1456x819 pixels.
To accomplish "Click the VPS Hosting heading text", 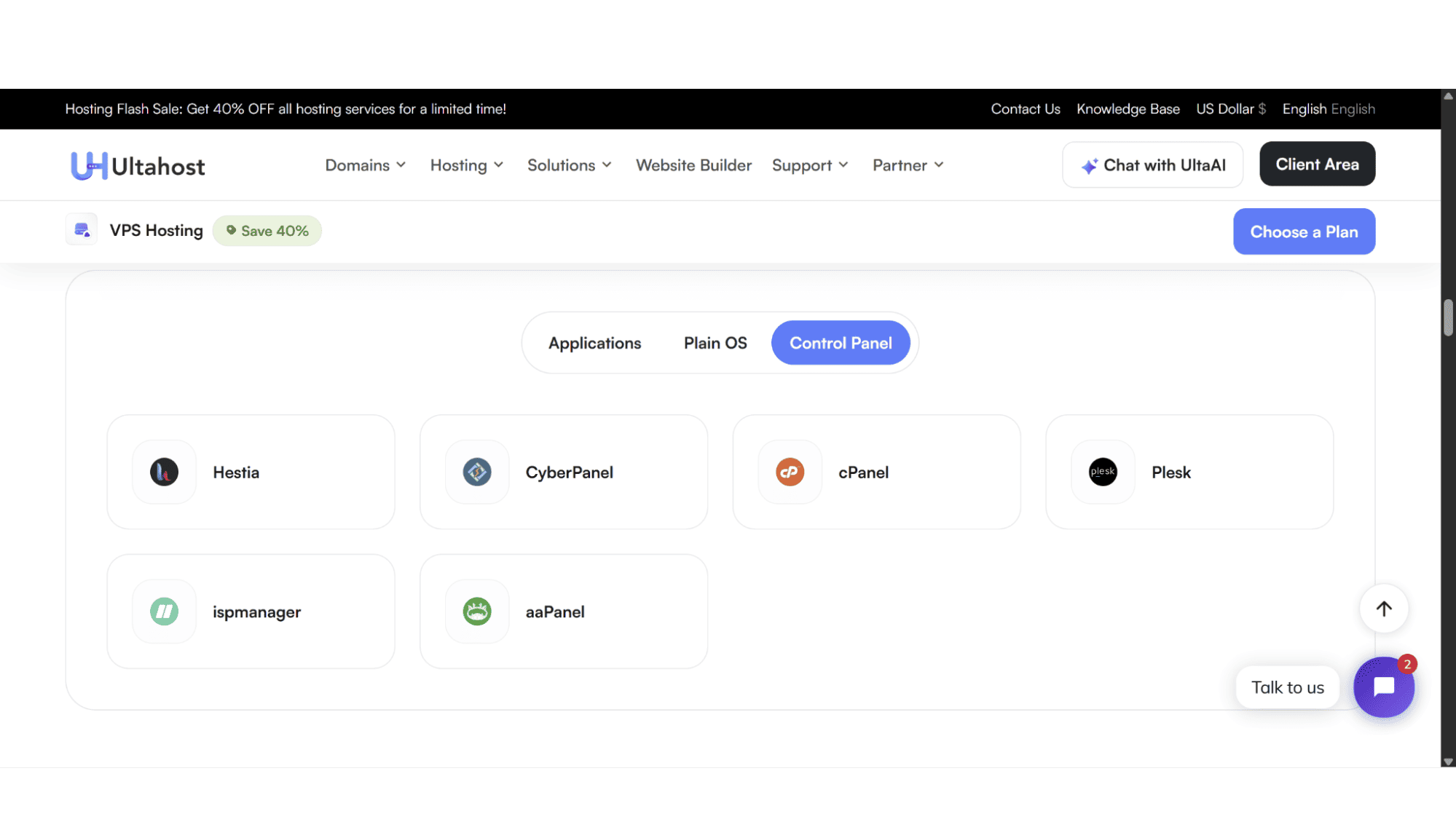I will pos(157,231).
